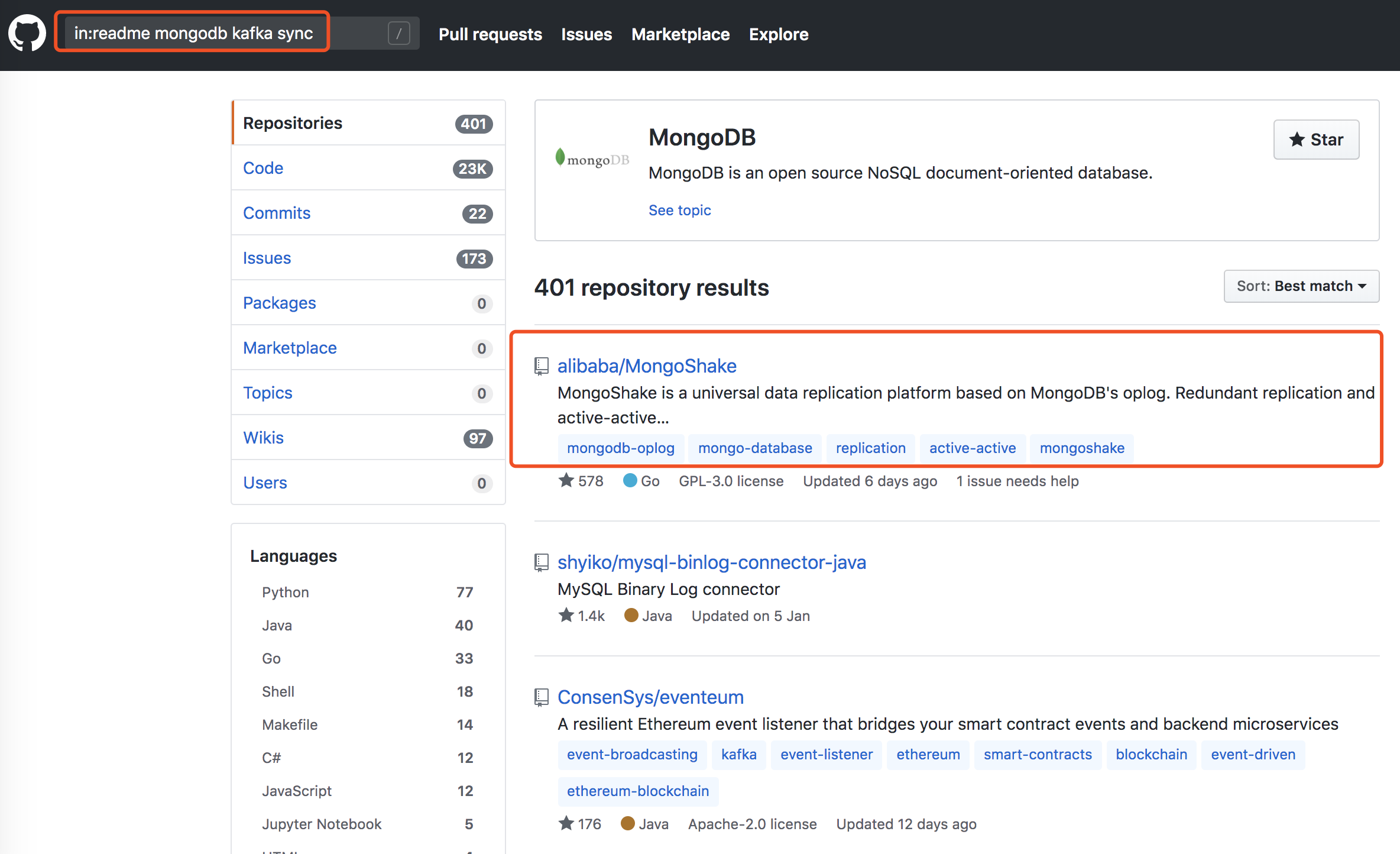
Task: Star the MongoDB topic
Action: 1316,140
